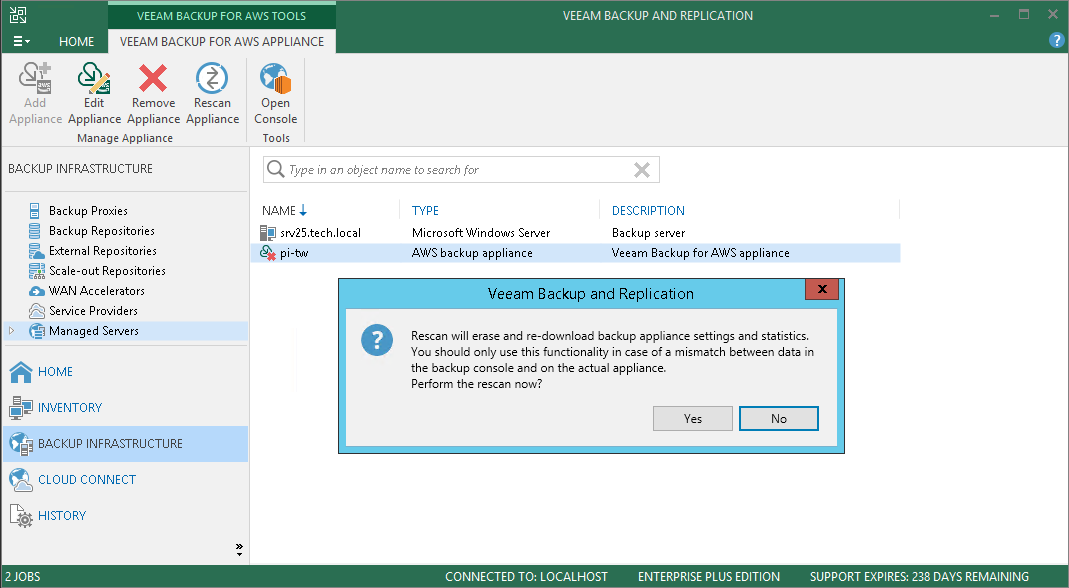
Task: Select the srv25.tech.local row
Action: click(x=575, y=233)
